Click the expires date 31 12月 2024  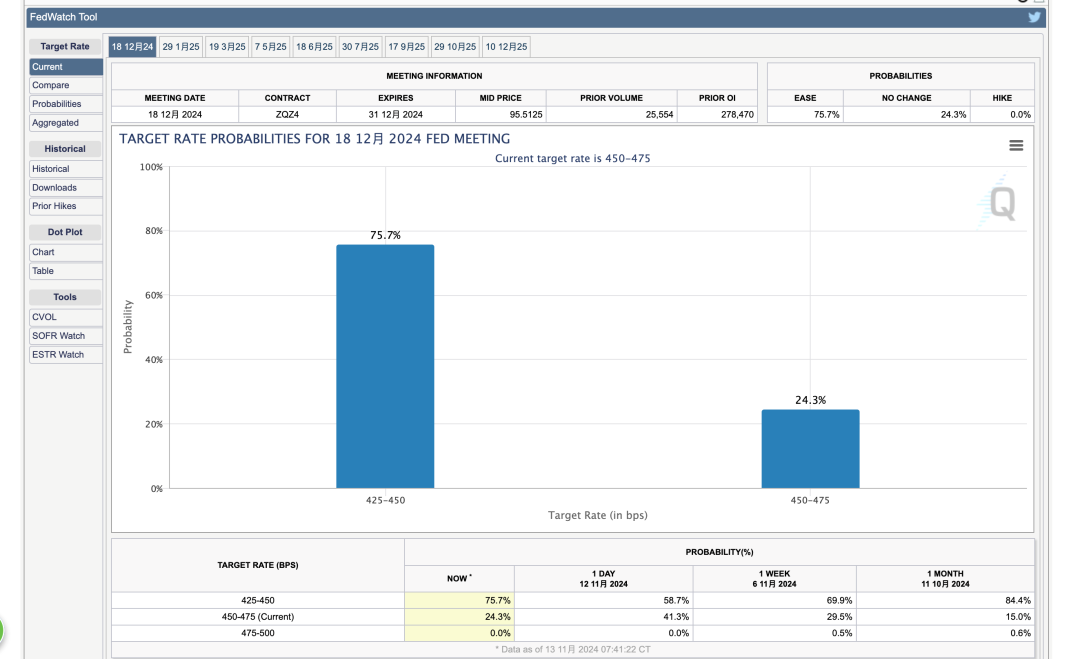point(395,114)
